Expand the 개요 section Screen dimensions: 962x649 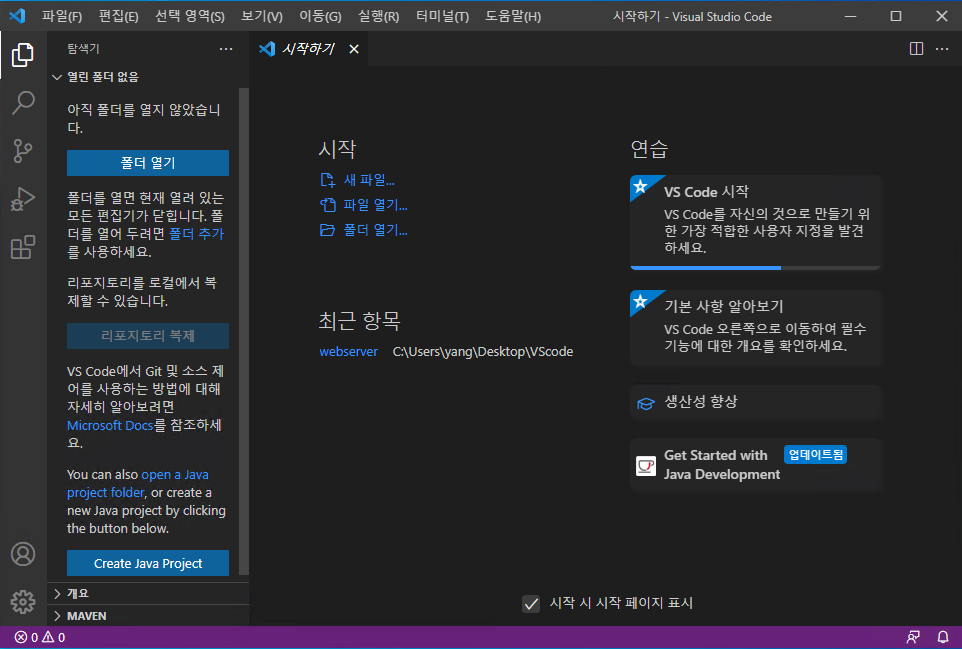[148, 593]
